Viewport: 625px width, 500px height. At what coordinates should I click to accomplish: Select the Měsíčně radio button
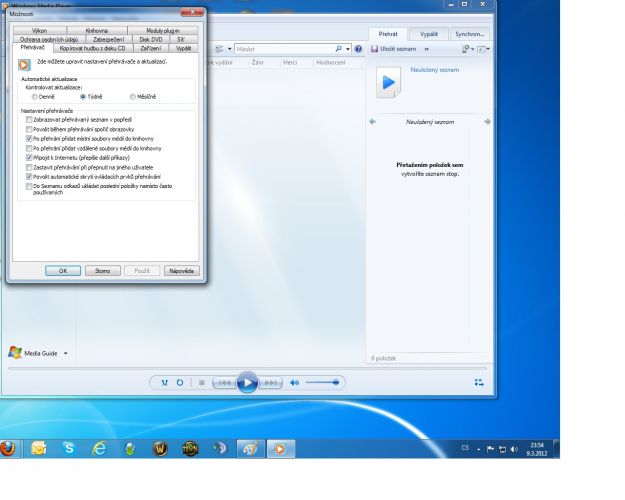[133, 97]
